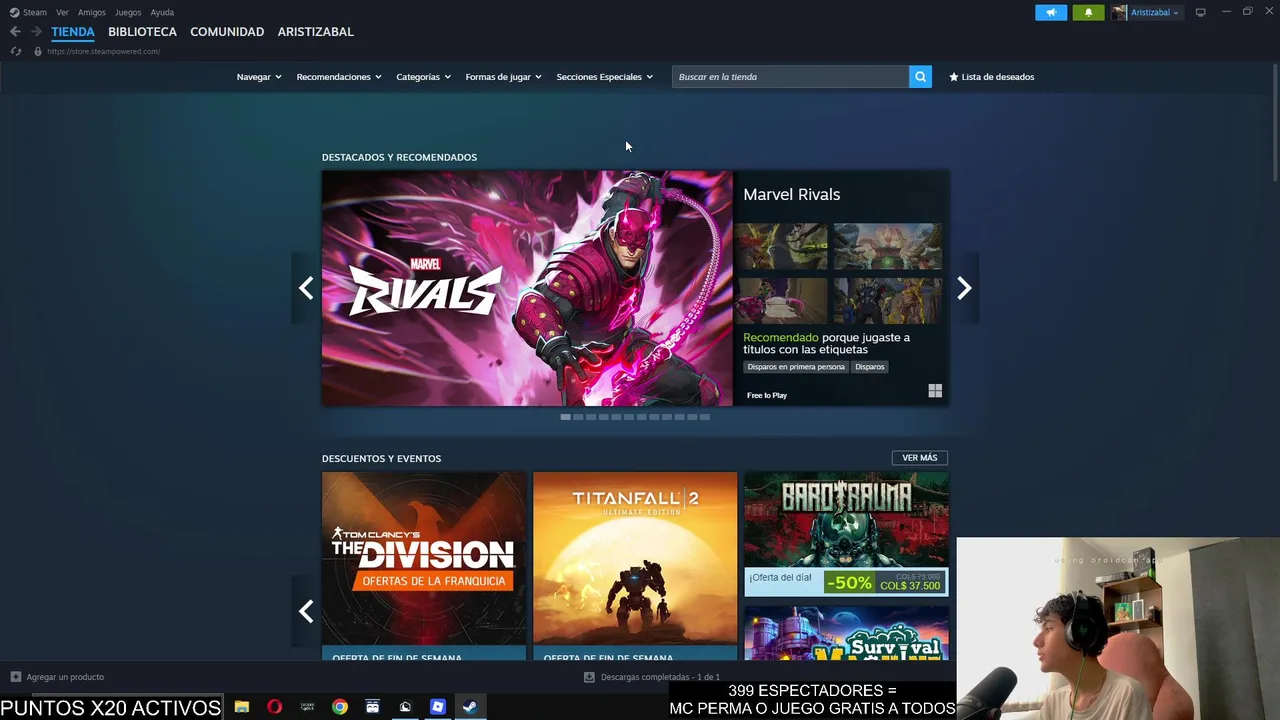Switch to the COMUNIDAD tab
Screen dimensions: 1280x720
[x=227, y=32]
